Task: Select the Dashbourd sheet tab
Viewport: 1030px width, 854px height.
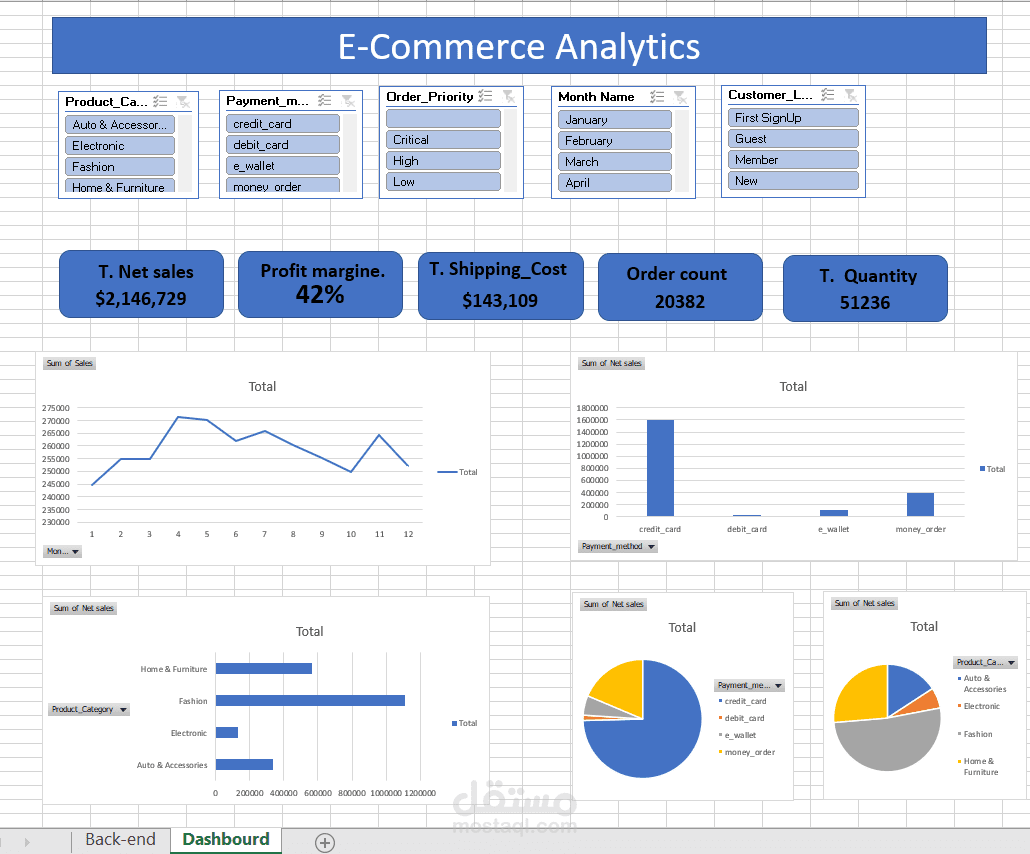Action: (225, 840)
